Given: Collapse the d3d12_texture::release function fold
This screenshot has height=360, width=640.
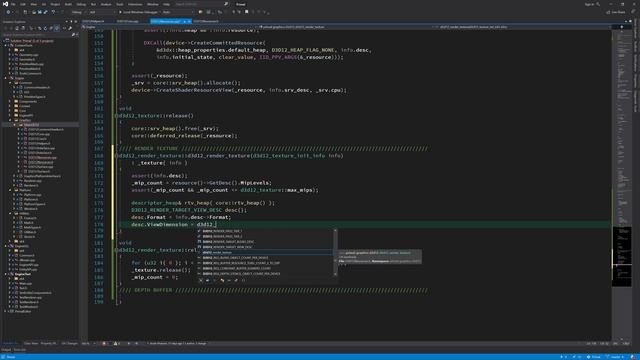Looking at the screenshot, I should click(x=117, y=116).
